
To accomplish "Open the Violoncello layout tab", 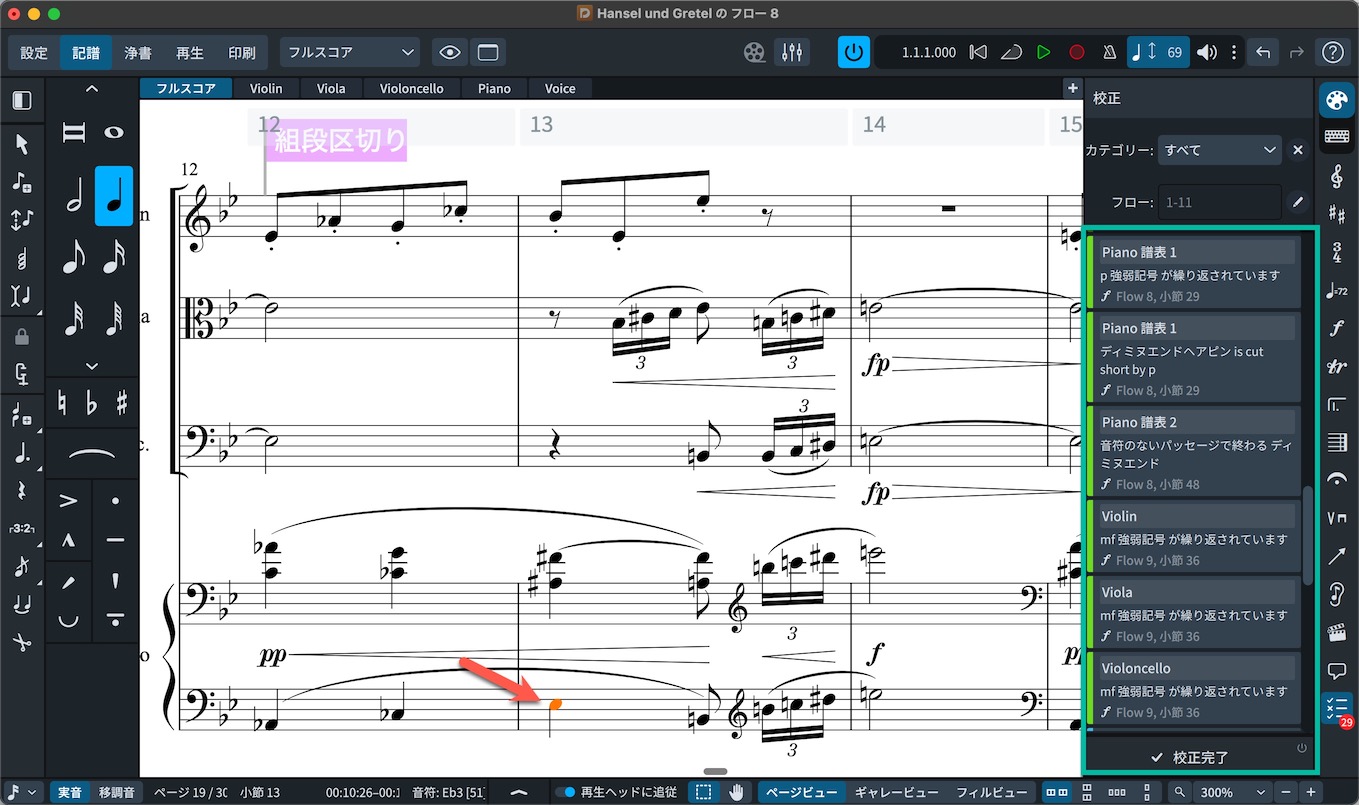I will [412, 88].
